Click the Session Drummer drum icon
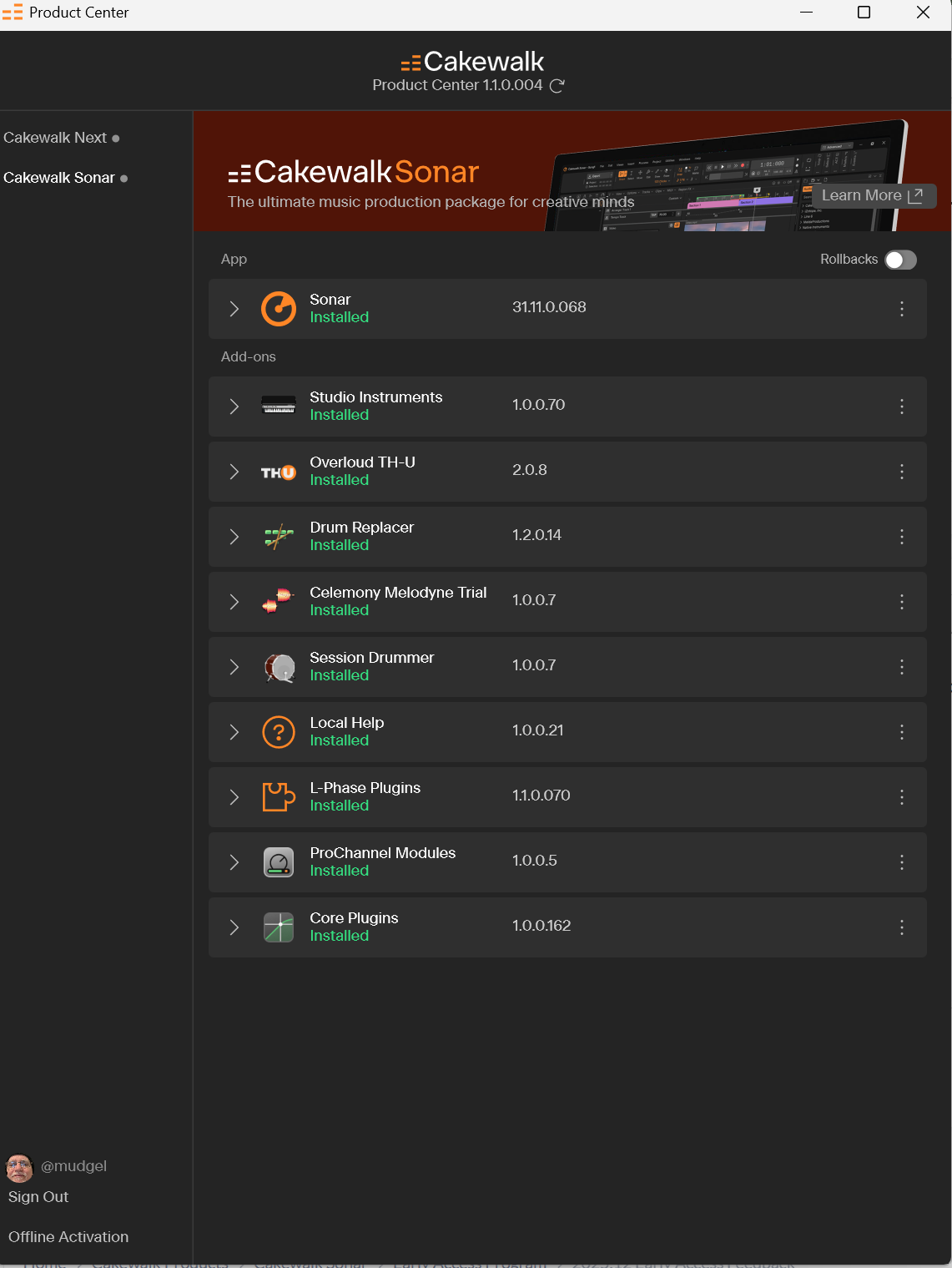Screen dimensions: 952x1268 [279, 668]
